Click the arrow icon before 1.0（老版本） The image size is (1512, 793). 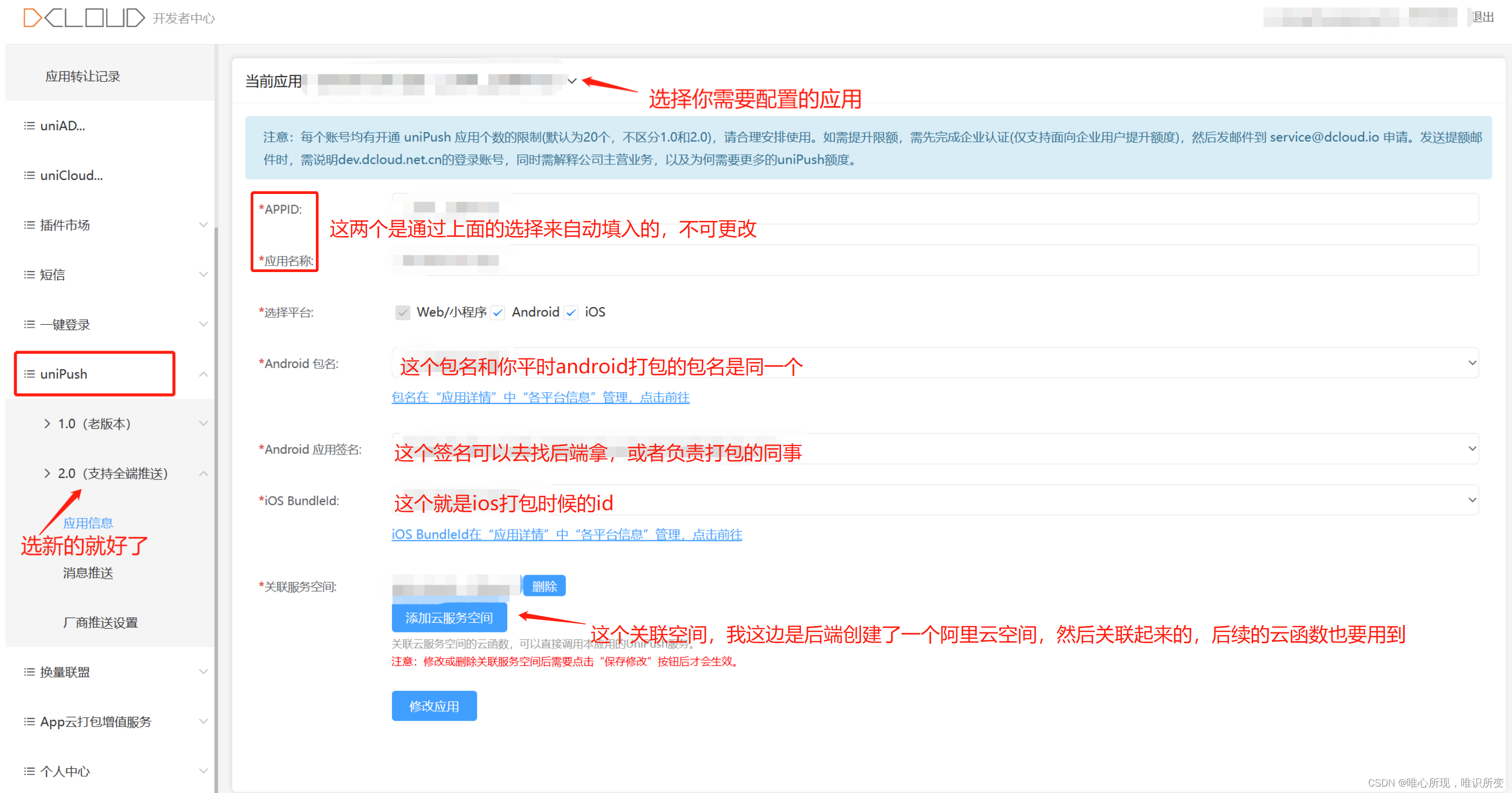(47, 423)
